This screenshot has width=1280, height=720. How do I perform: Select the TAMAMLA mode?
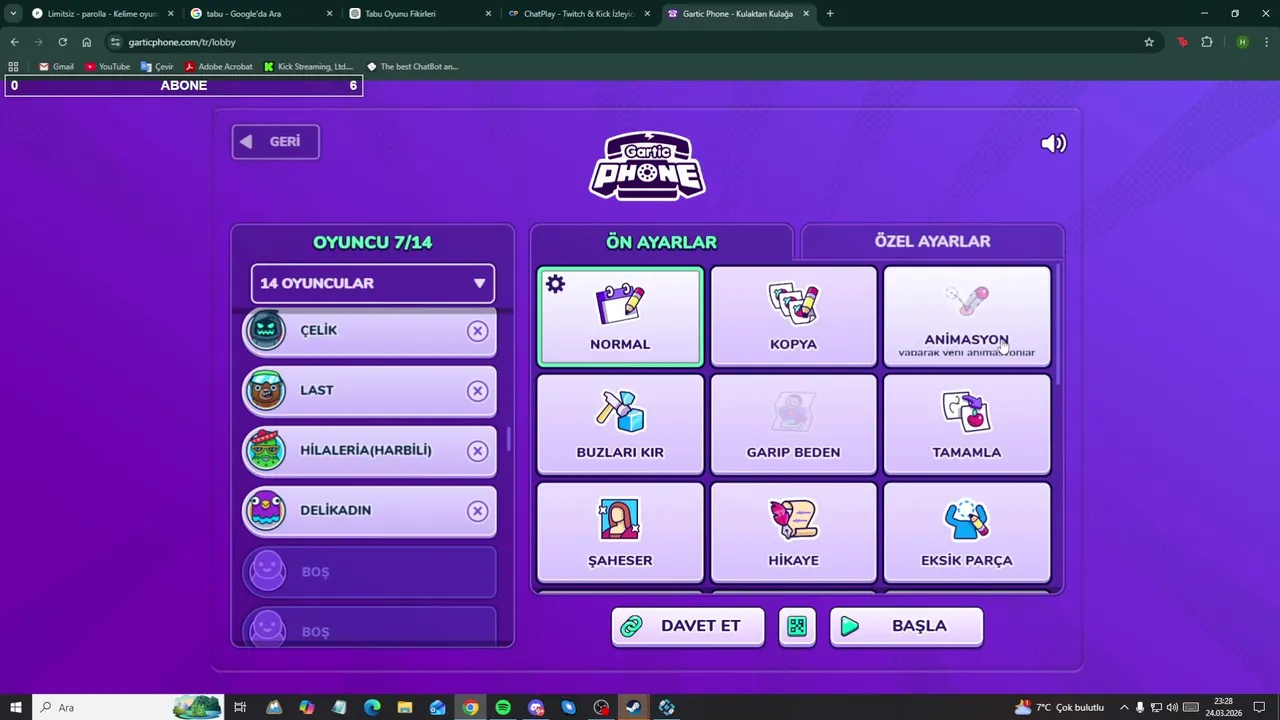click(x=967, y=424)
